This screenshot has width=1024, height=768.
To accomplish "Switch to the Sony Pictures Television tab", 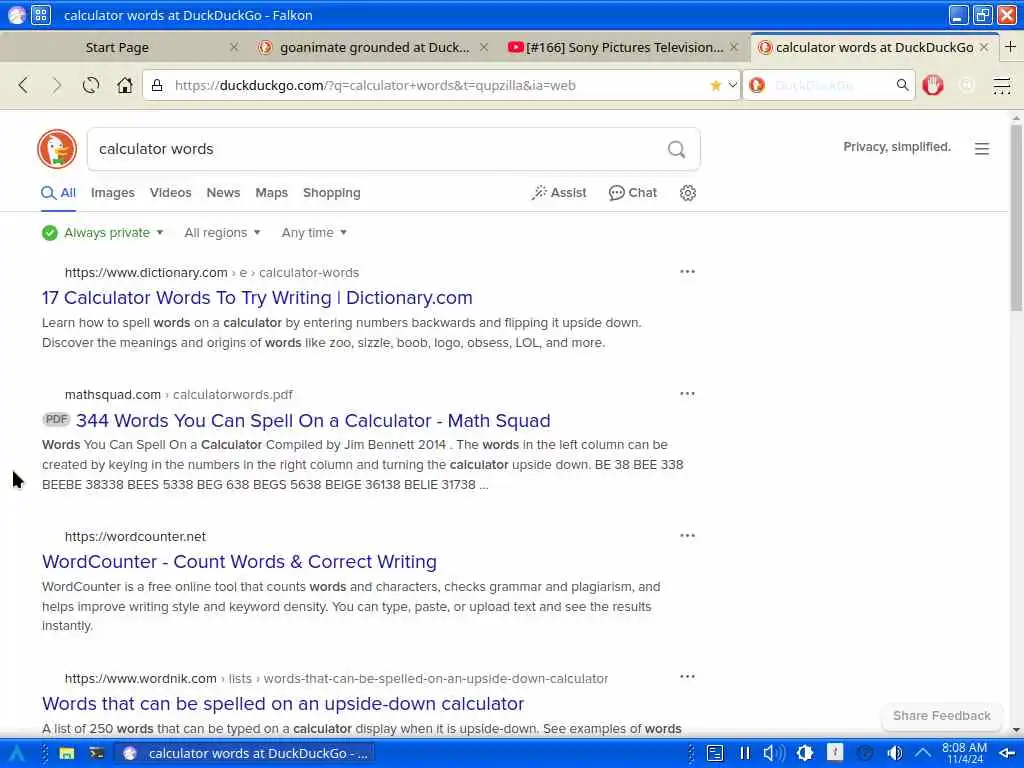I will [624, 48].
